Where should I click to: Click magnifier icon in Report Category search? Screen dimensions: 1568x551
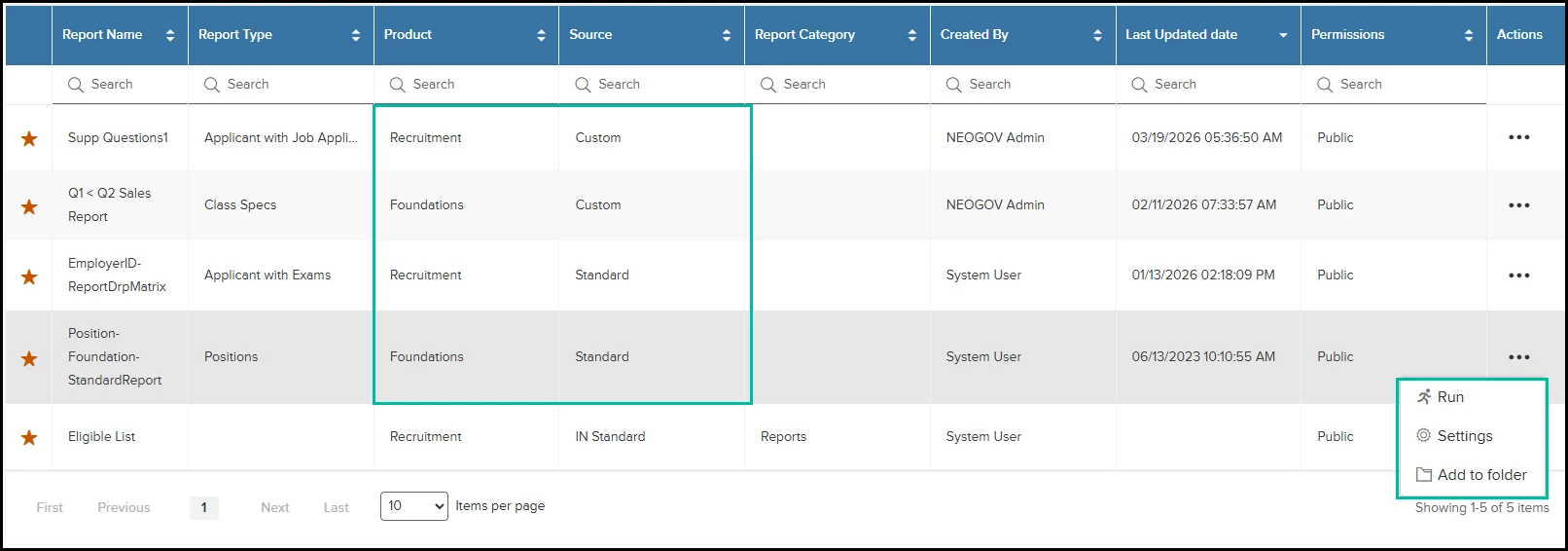(x=767, y=85)
